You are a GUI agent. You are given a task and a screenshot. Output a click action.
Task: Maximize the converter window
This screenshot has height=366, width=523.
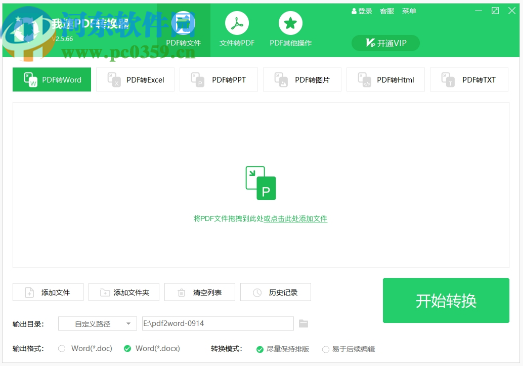tap(495, 11)
